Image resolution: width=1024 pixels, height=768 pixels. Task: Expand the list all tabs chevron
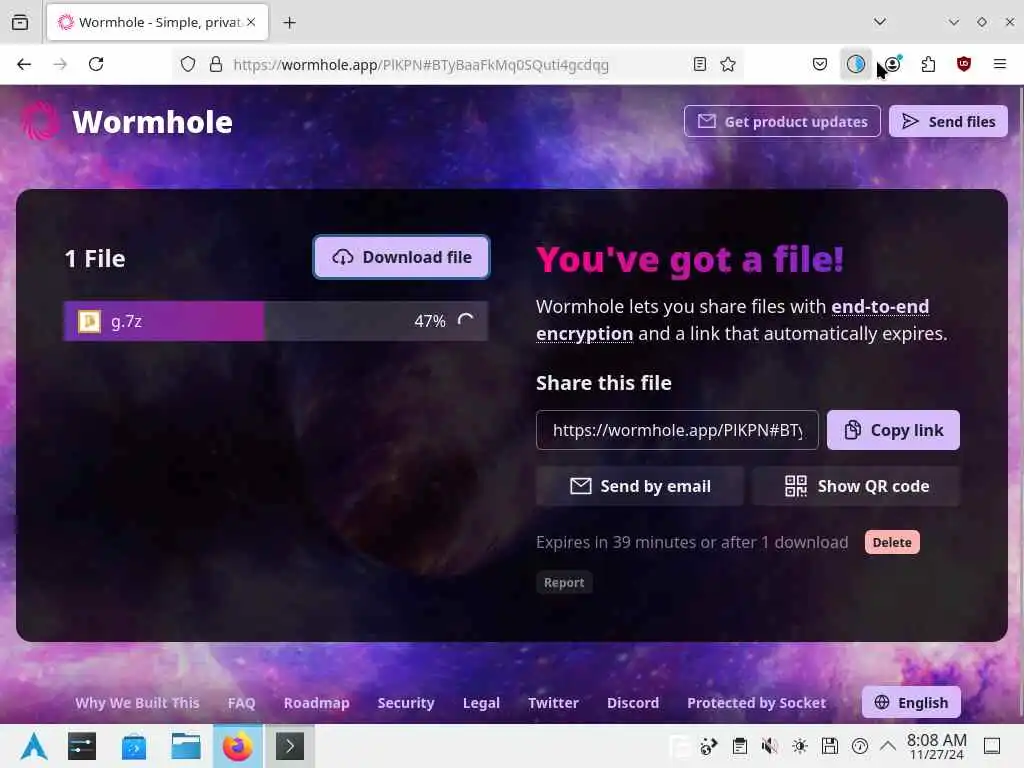880,22
